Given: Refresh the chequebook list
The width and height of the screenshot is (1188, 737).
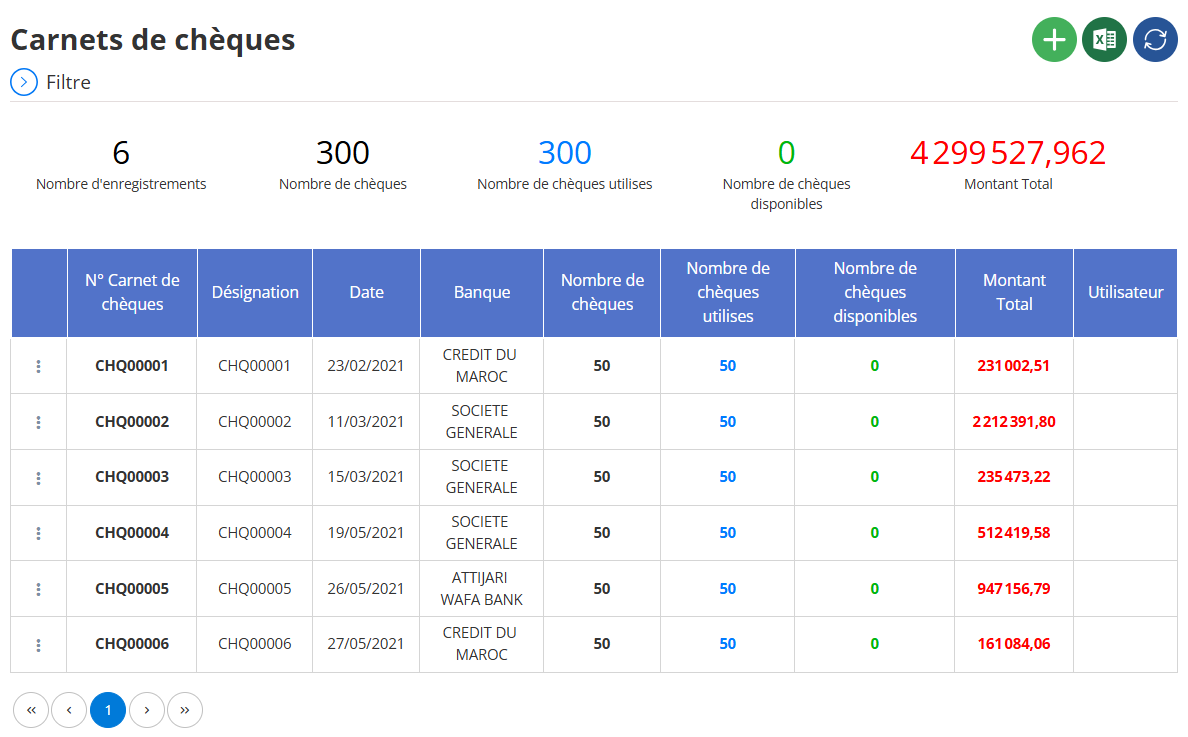Looking at the screenshot, I should [x=1155, y=39].
